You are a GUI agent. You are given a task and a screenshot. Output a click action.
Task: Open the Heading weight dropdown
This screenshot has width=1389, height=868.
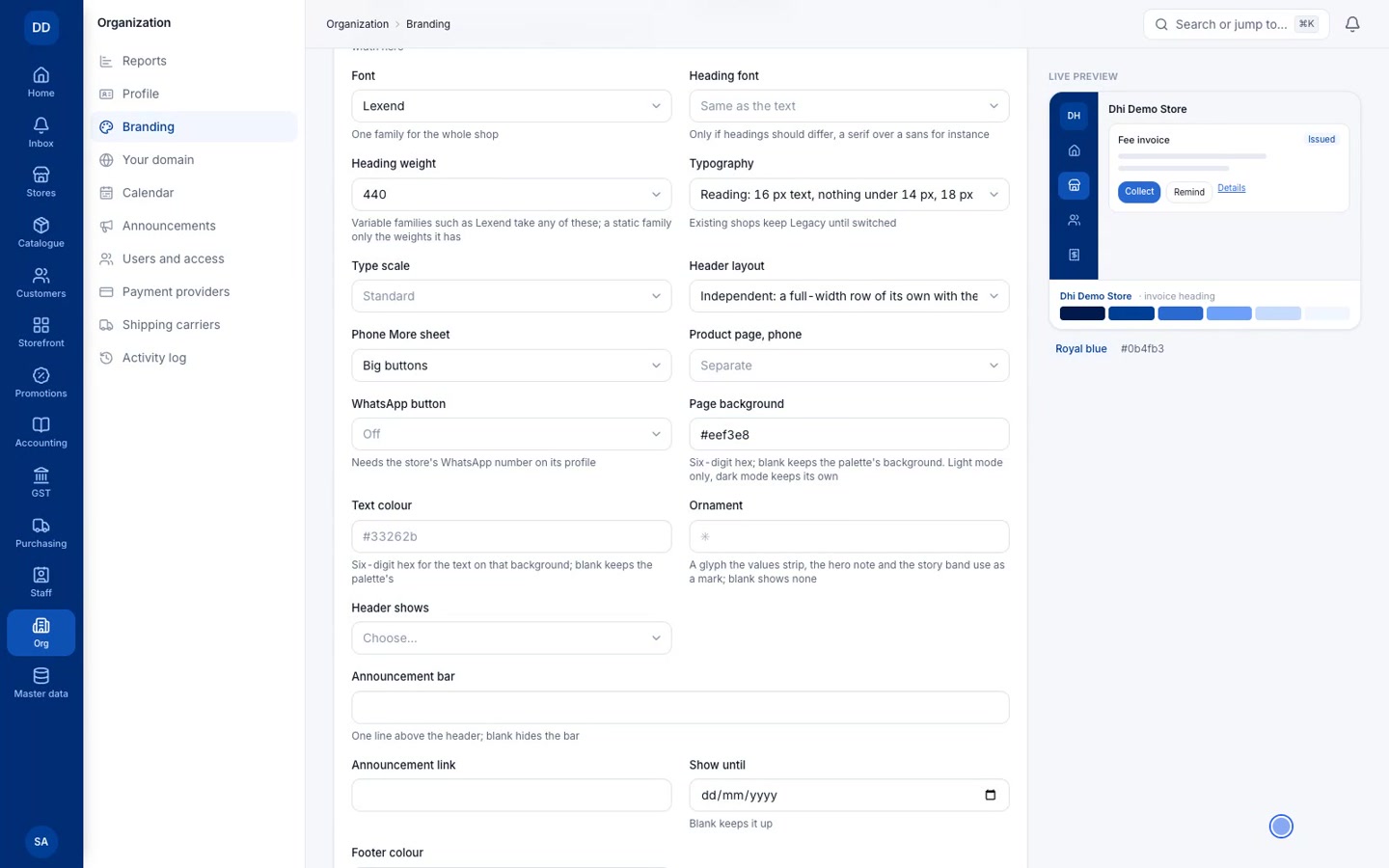click(x=511, y=194)
